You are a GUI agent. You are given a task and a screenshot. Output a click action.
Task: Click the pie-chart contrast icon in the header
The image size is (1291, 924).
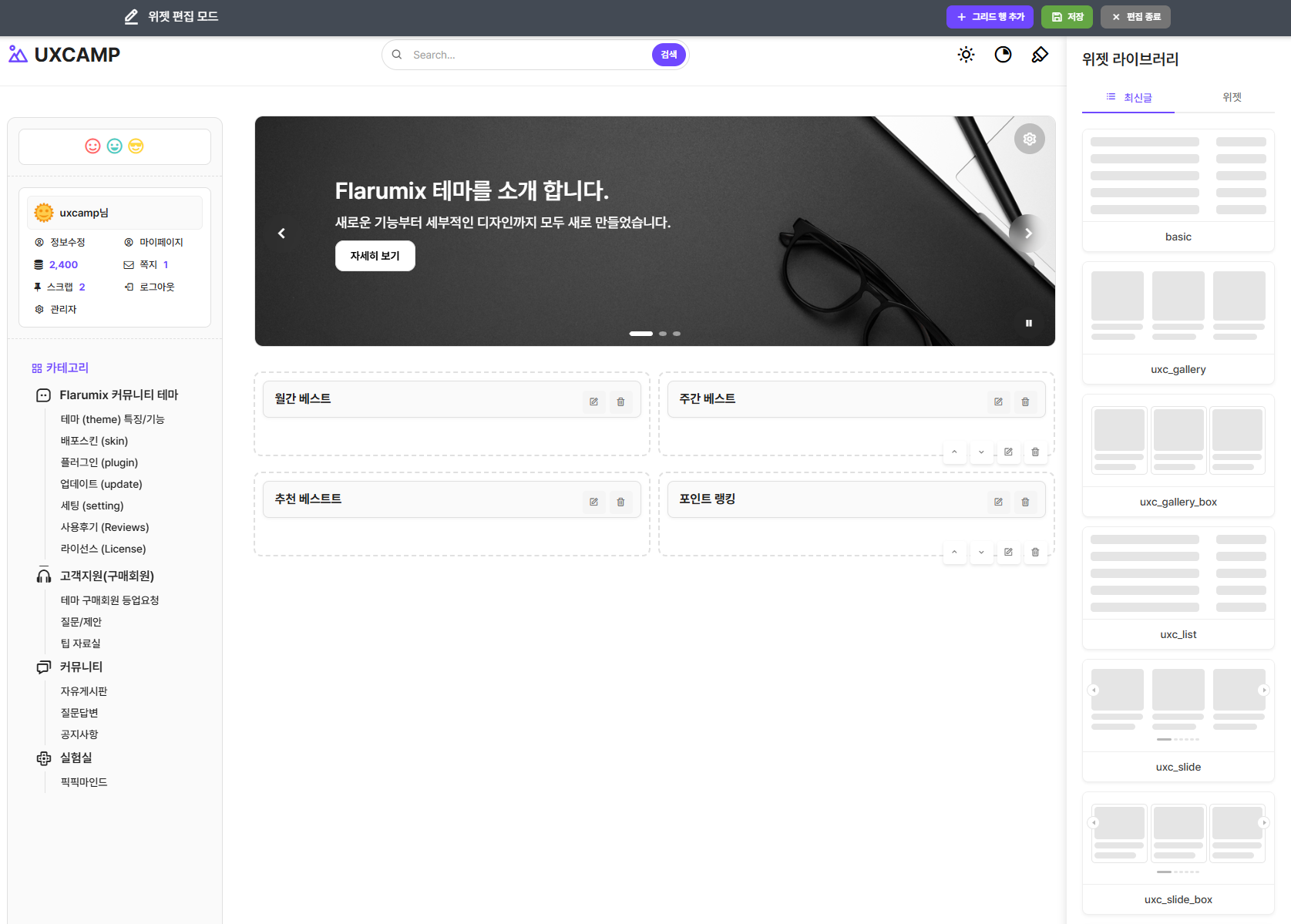pyautogui.click(x=1003, y=55)
